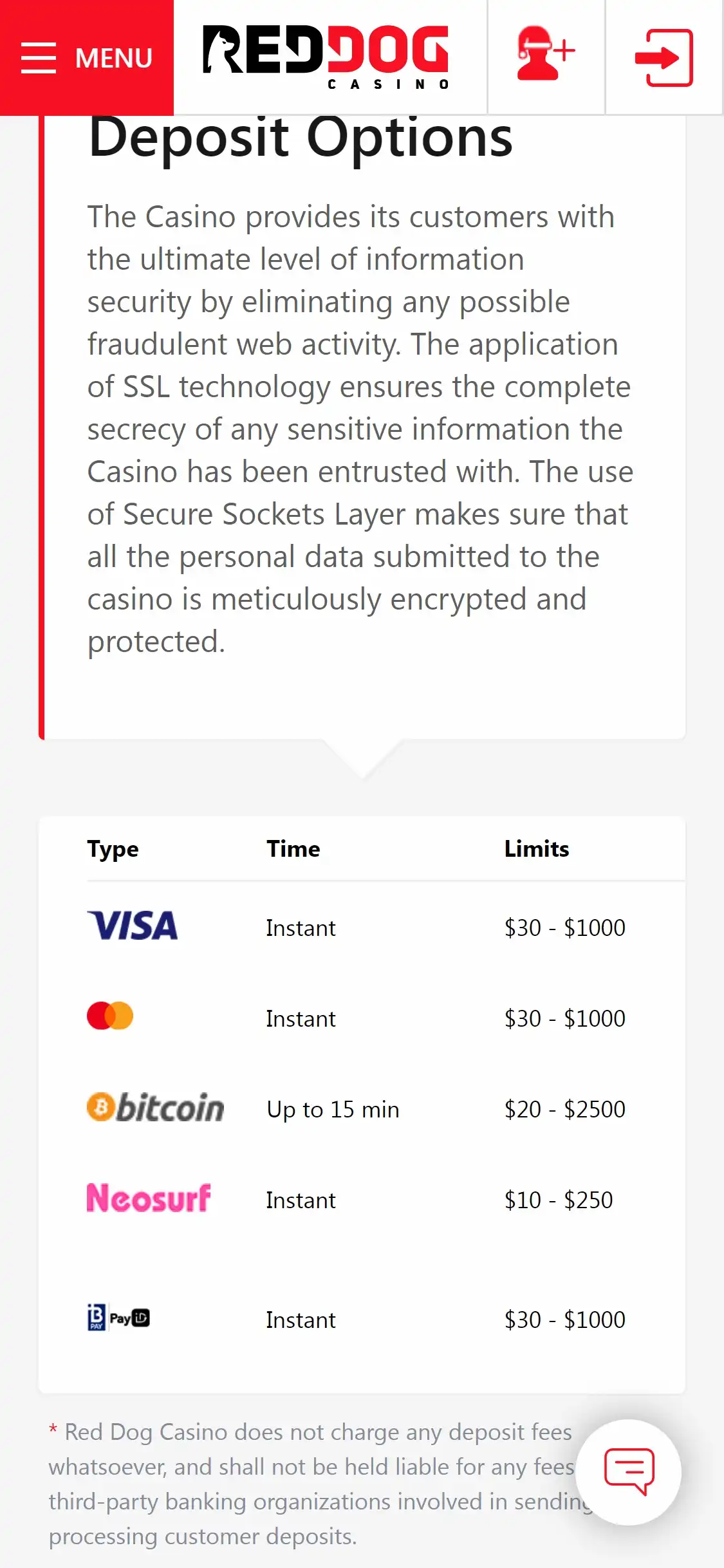
Task: Click the login arrow icon
Action: coord(664,57)
